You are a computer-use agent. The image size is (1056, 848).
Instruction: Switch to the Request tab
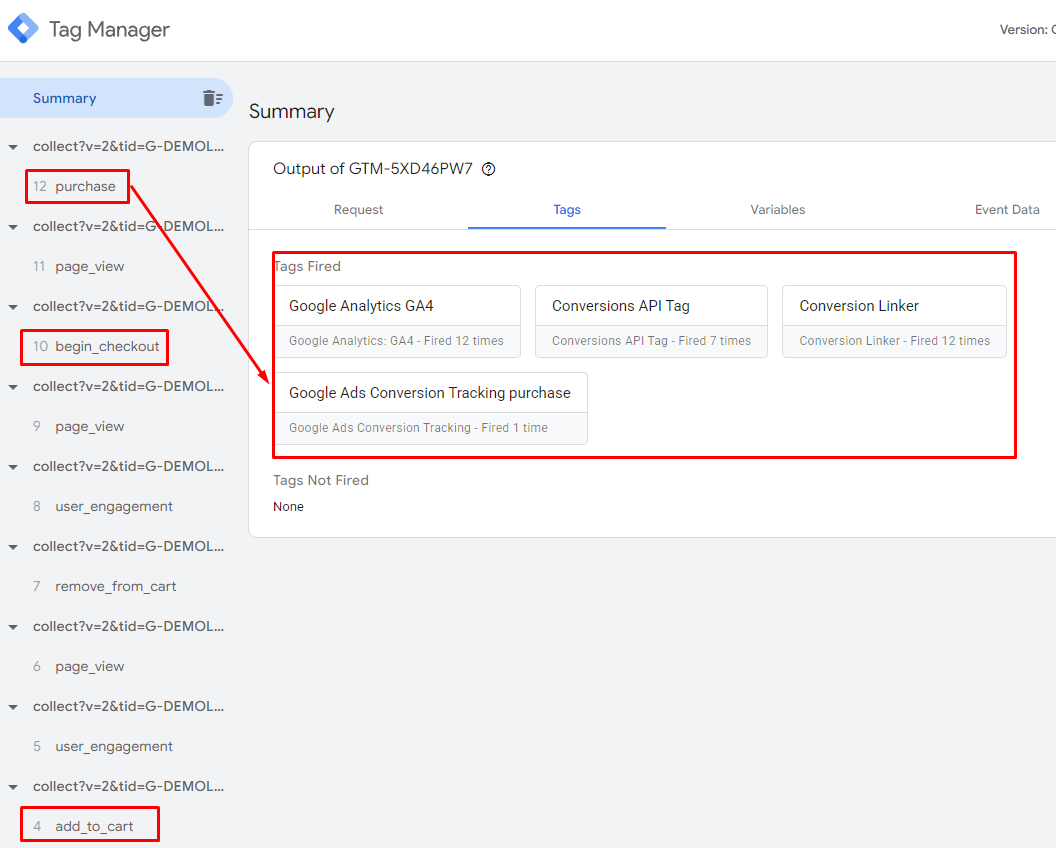coord(358,210)
